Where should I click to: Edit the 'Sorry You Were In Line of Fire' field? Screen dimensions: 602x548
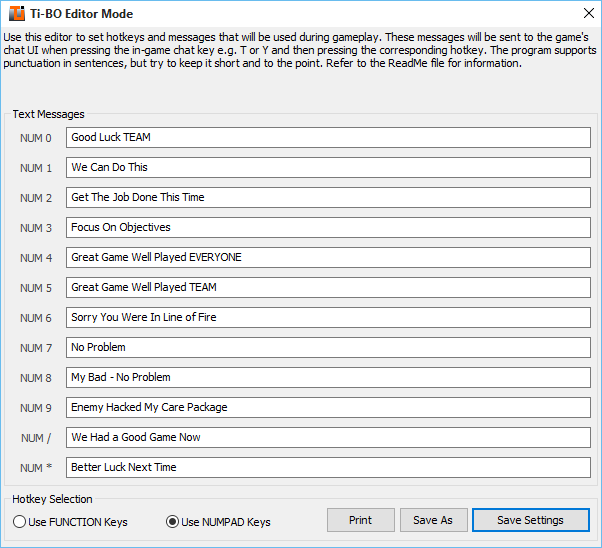point(328,317)
